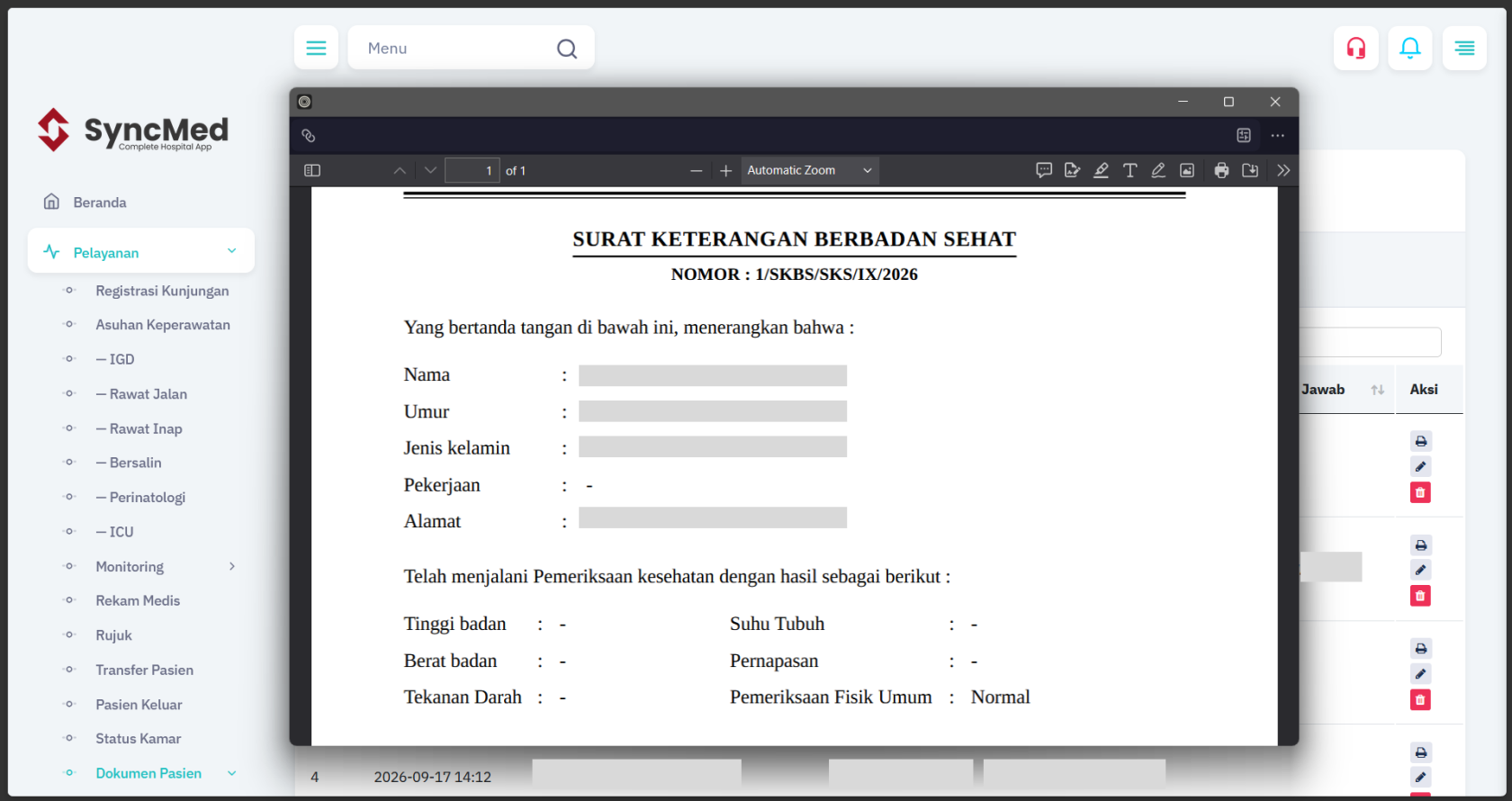This screenshot has height=801, width=1512.
Task: Open the PDF viewer's additional tools menu
Action: tap(1283, 170)
